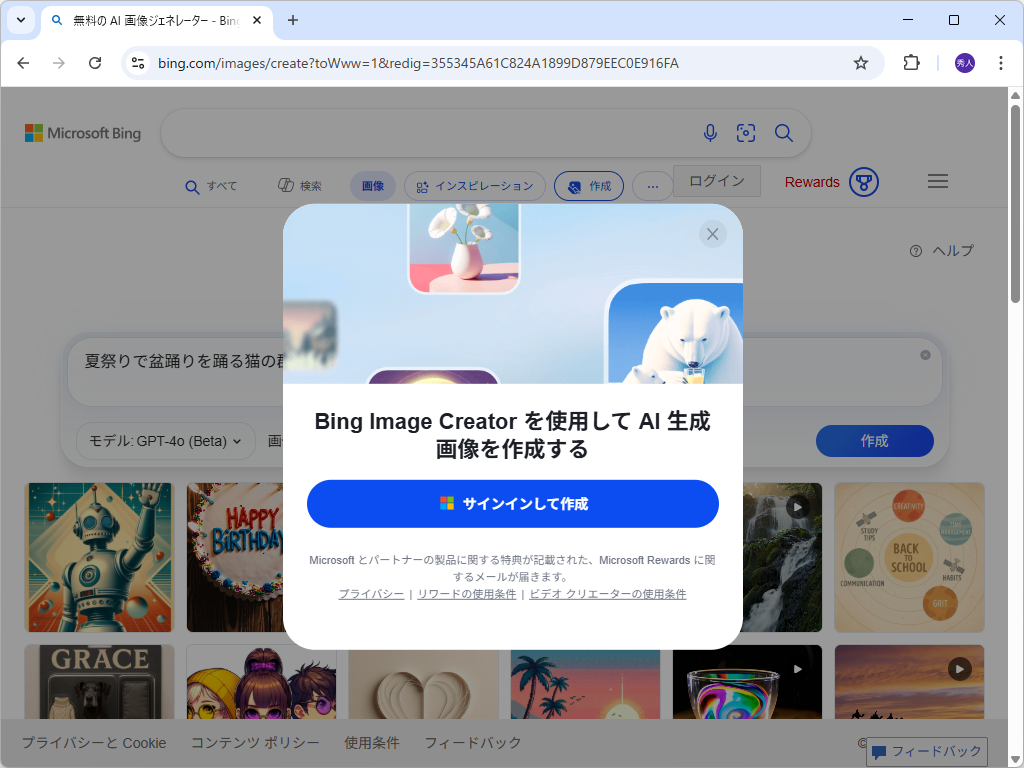Open visual search with the camera icon
Image resolution: width=1024 pixels, height=768 pixels.
click(x=746, y=132)
